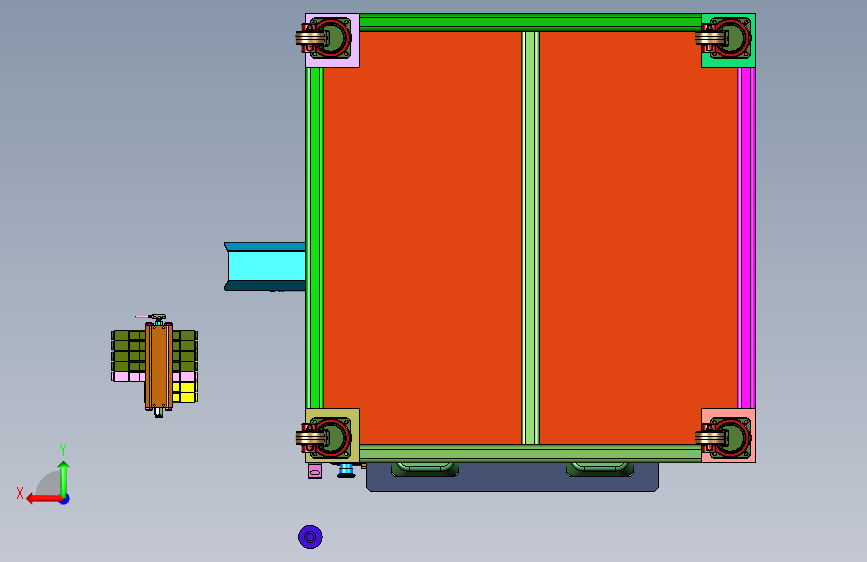
Task: Pick the left green vertical frame rail
Action: 314,238
